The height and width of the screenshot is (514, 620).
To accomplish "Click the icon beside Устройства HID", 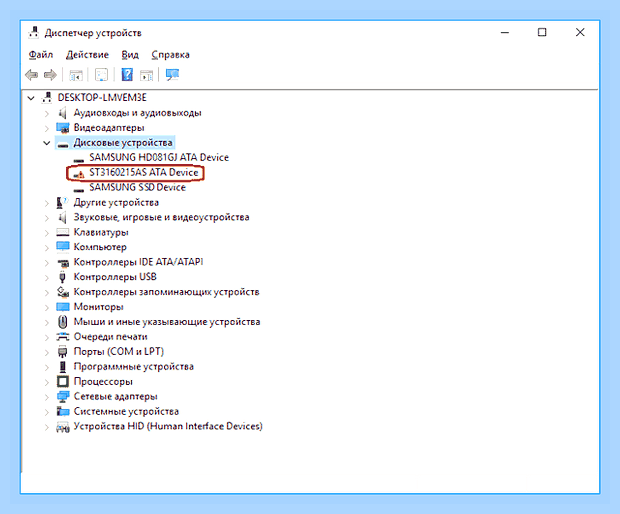I will (x=62, y=427).
